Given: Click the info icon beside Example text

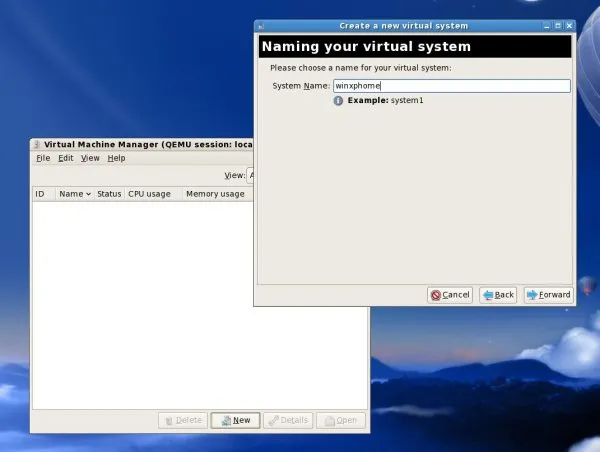Looking at the screenshot, I should (338, 101).
